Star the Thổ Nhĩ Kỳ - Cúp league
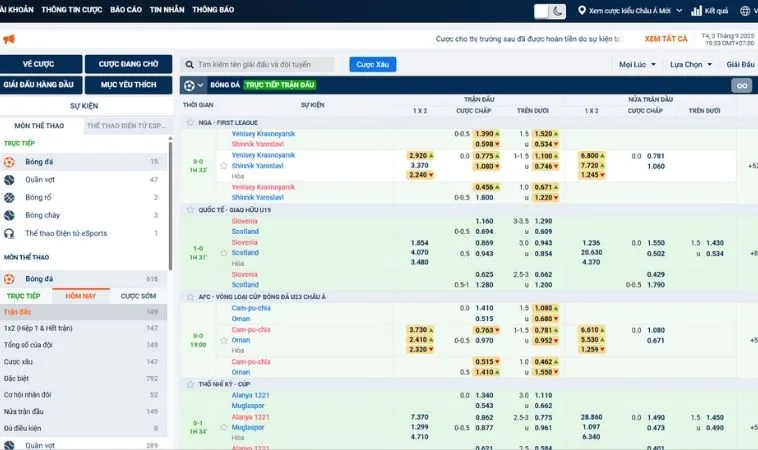 point(190,384)
